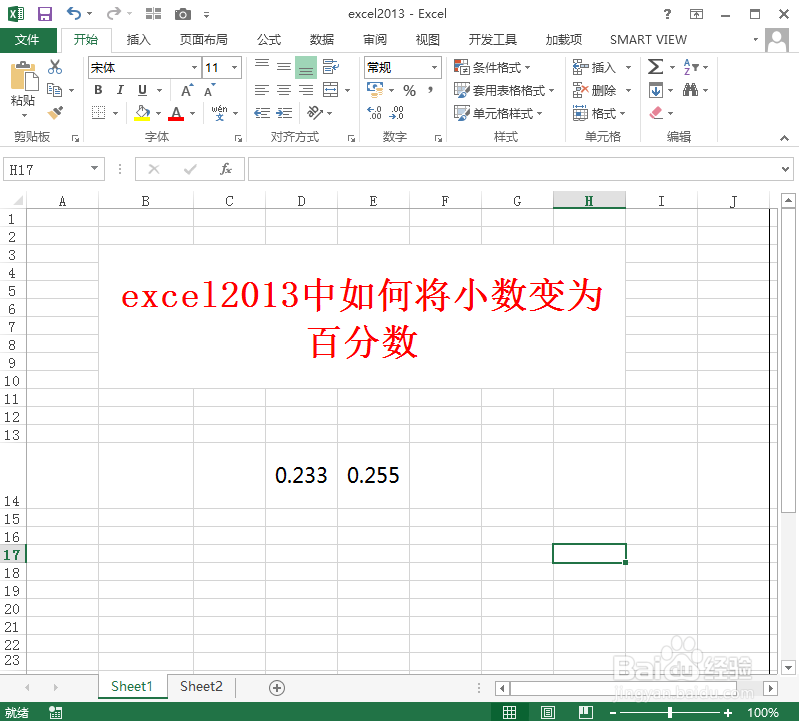
Task: Add a new sheet with the plus icon
Action: click(277, 688)
